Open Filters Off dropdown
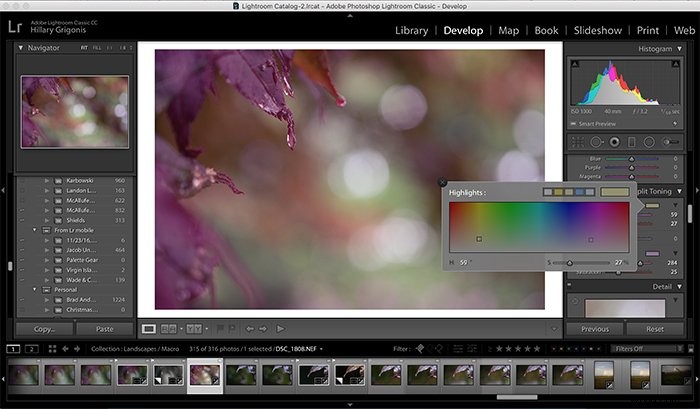The width and height of the screenshot is (700, 409). point(647,349)
